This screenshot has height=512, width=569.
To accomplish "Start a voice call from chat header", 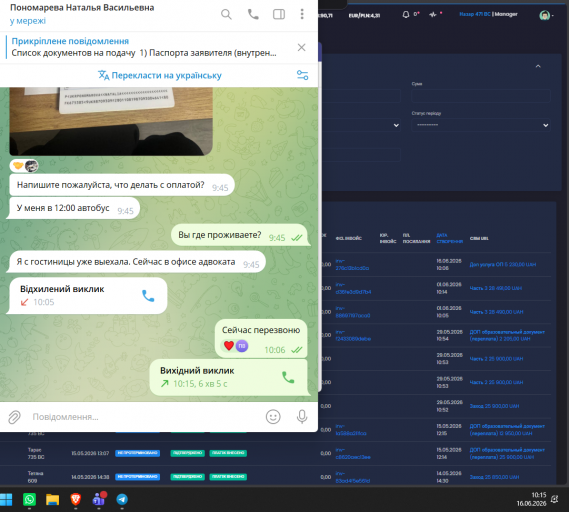I will click(253, 15).
